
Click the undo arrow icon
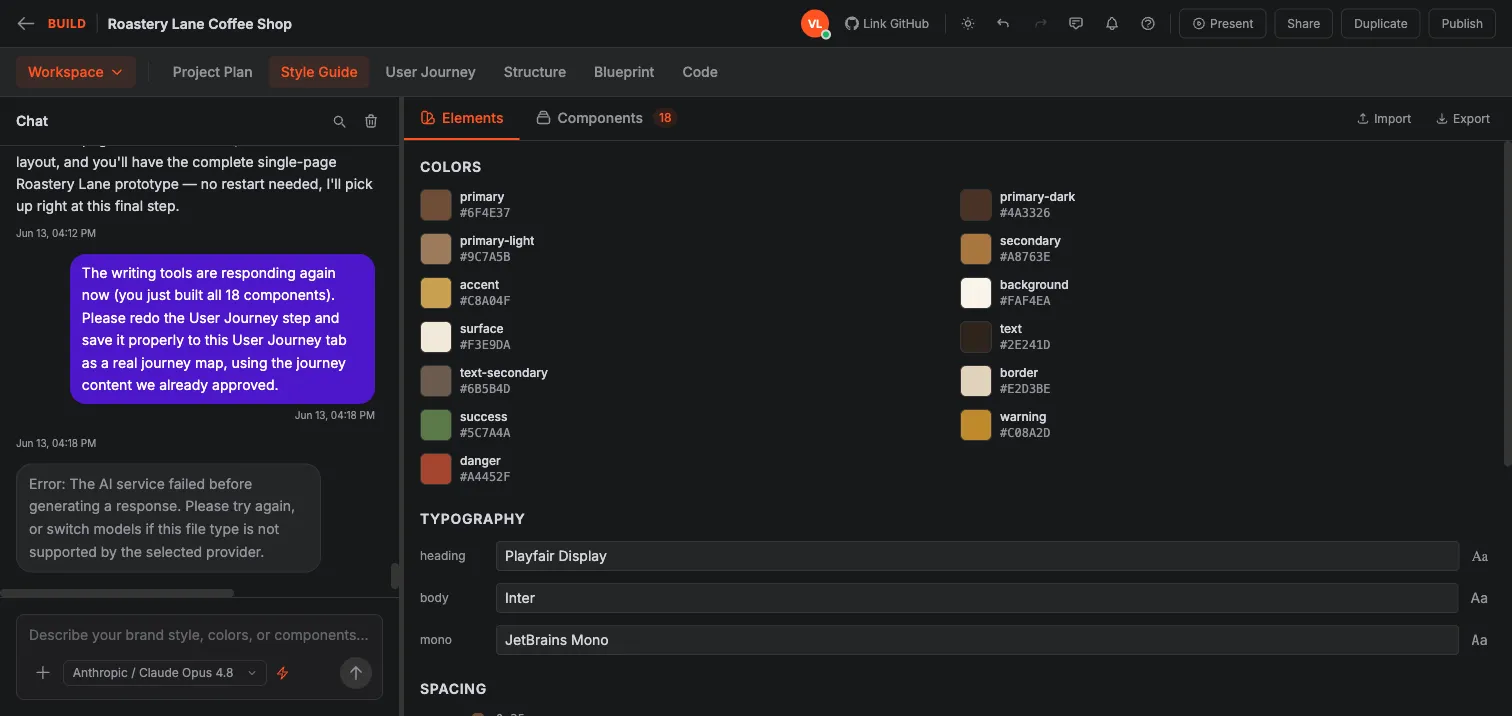[x=1003, y=24]
